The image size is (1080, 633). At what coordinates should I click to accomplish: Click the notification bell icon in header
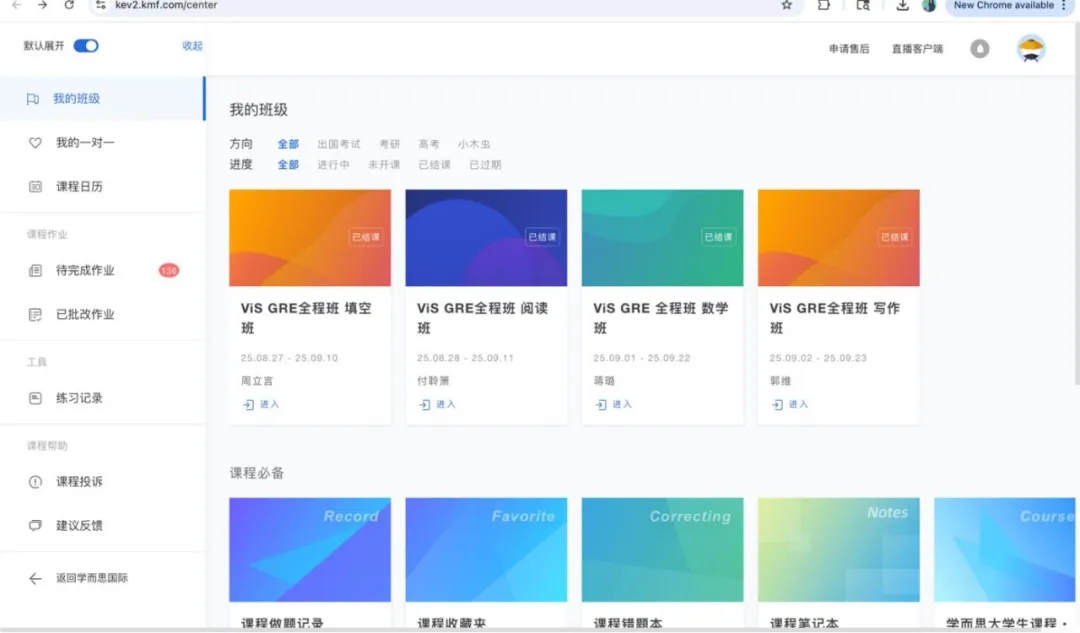[980, 49]
